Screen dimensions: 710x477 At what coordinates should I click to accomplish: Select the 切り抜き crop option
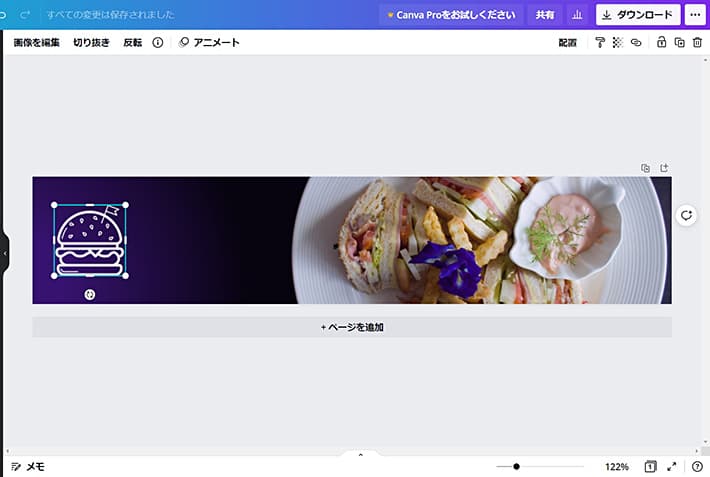coord(91,43)
